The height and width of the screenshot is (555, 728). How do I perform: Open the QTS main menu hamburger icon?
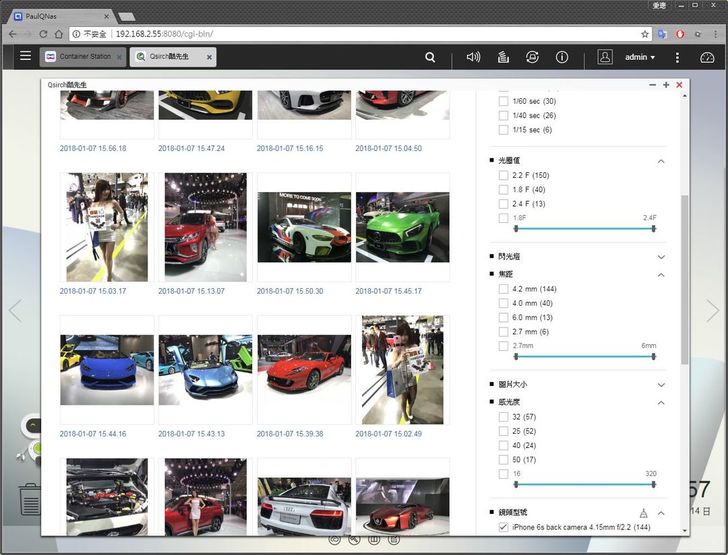point(25,57)
